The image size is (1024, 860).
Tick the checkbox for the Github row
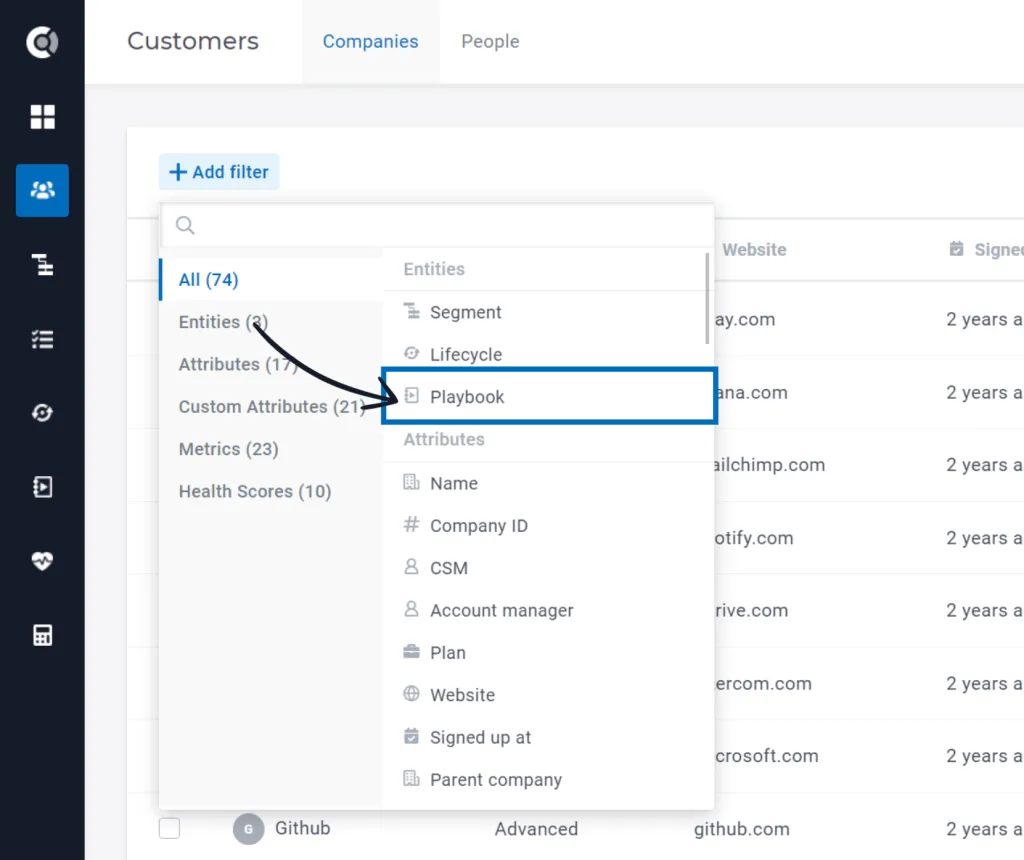(169, 828)
